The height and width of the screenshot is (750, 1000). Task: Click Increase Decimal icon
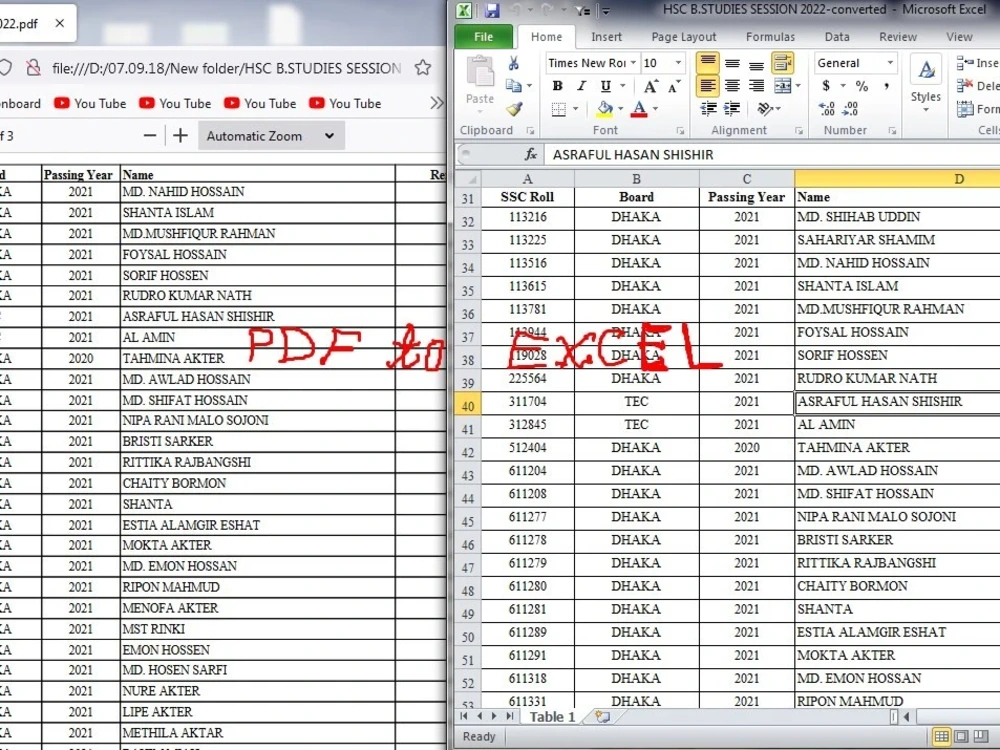[827, 109]
